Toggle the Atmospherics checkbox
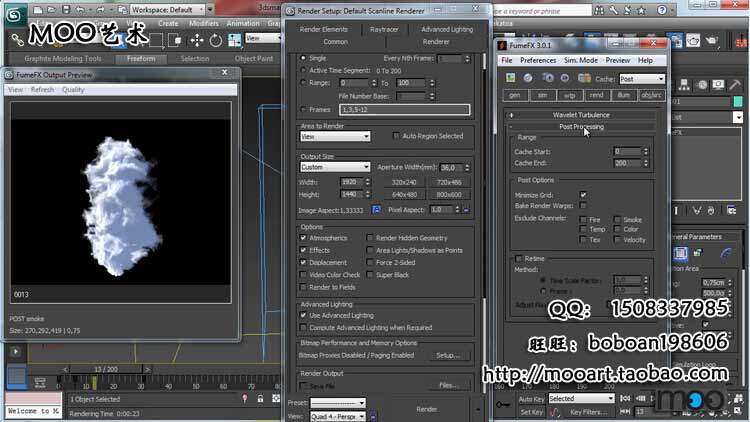750x422 pixels. point(303,238)
